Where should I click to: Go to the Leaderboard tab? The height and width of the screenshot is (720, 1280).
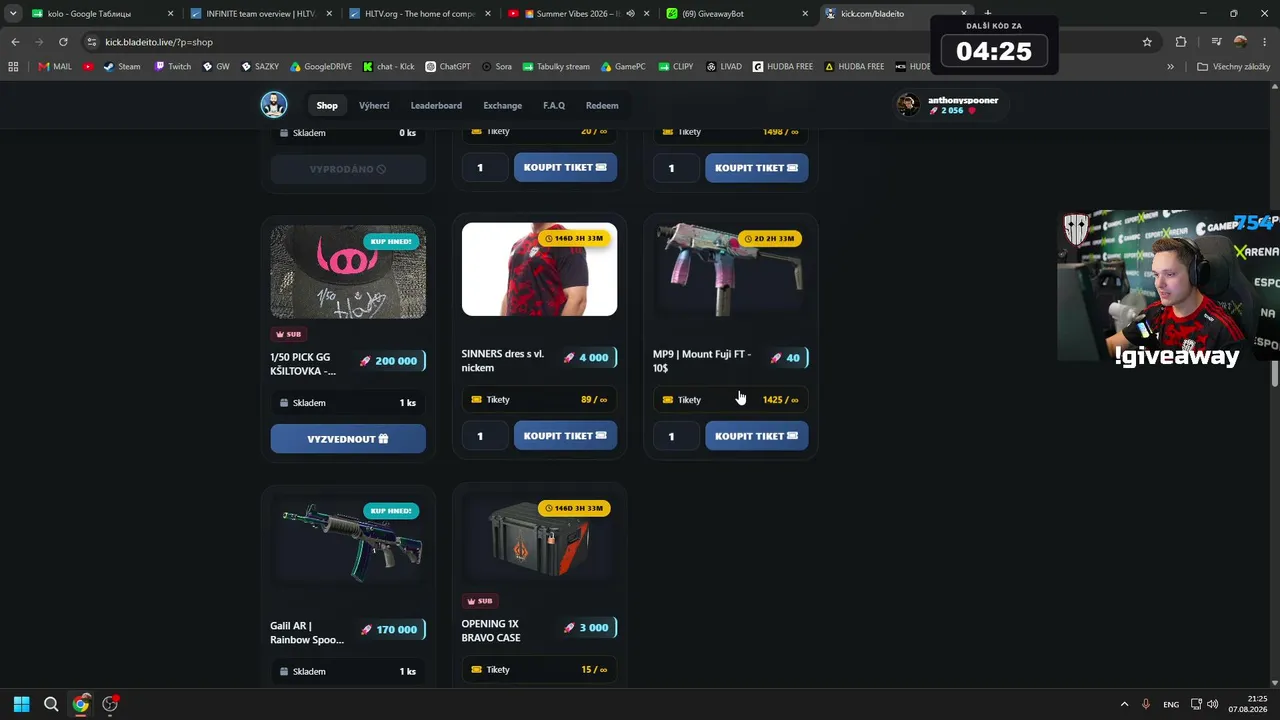436,105
